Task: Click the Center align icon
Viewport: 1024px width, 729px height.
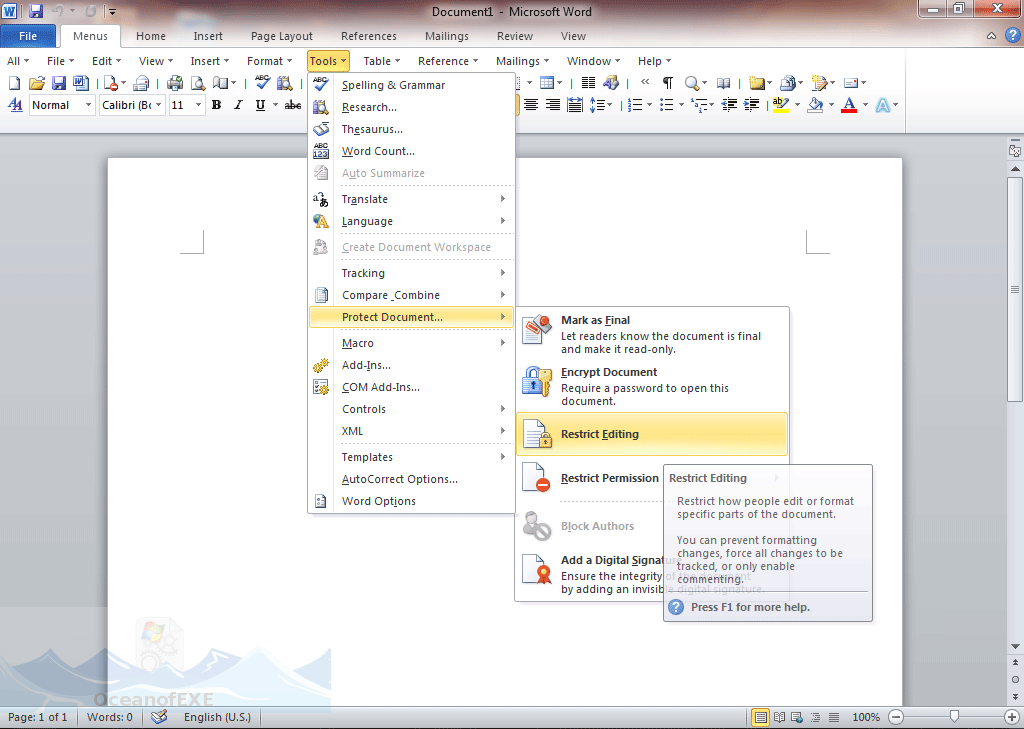Action: 531,105
